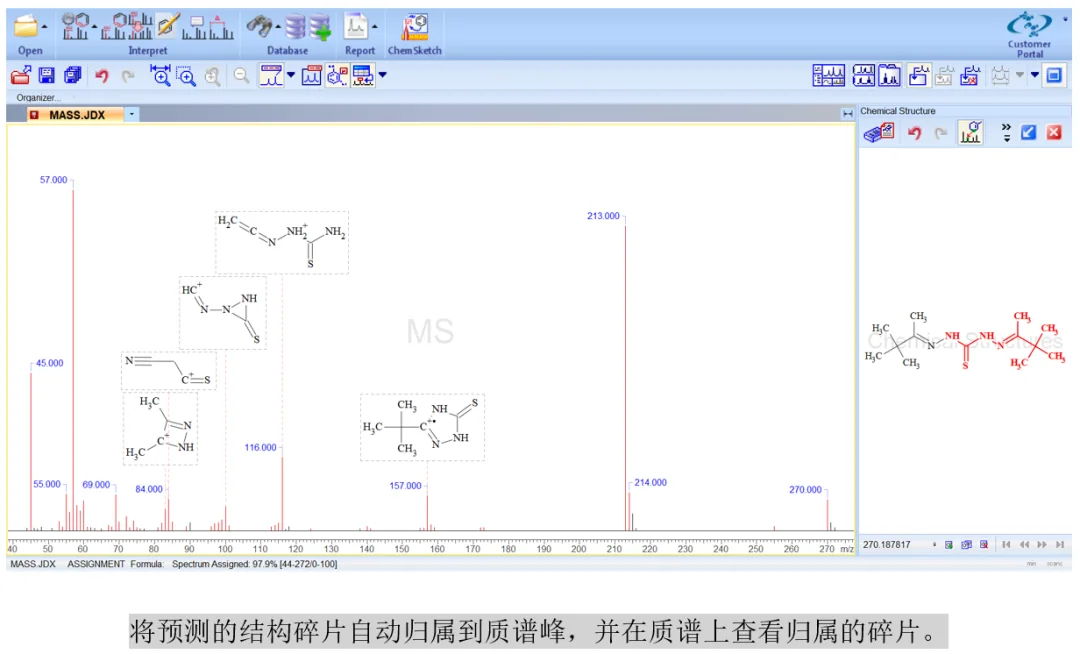Click the green-marked icon beside mass value
This screenshot has width=1080, height=654.
(949, 545)
